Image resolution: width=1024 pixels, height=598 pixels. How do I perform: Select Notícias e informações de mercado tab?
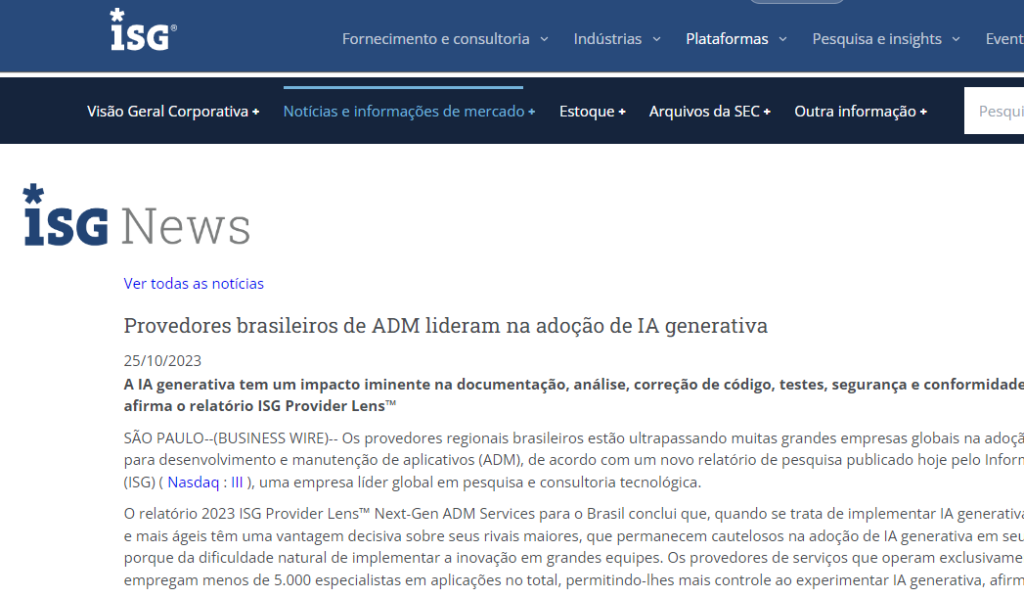tap(404, 112)
